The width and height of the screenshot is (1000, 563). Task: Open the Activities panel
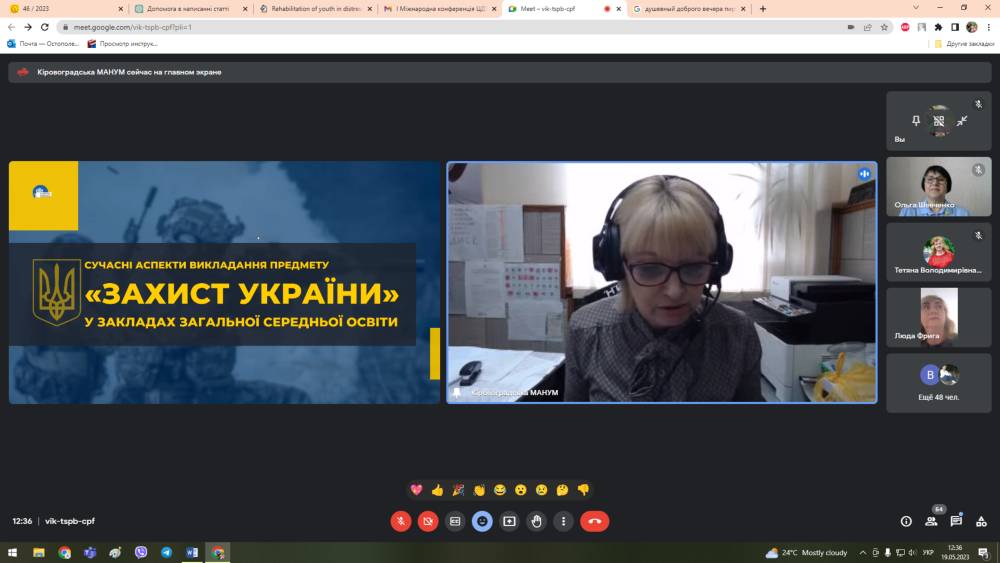(x=980, y=521)
